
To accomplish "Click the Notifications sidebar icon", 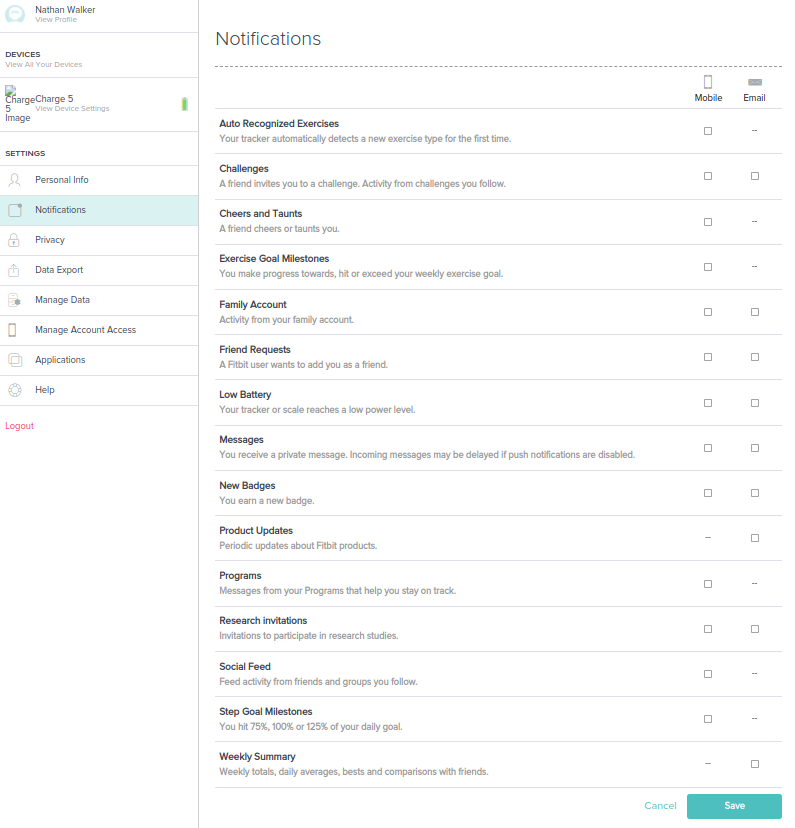I will (x=15, y=210).
